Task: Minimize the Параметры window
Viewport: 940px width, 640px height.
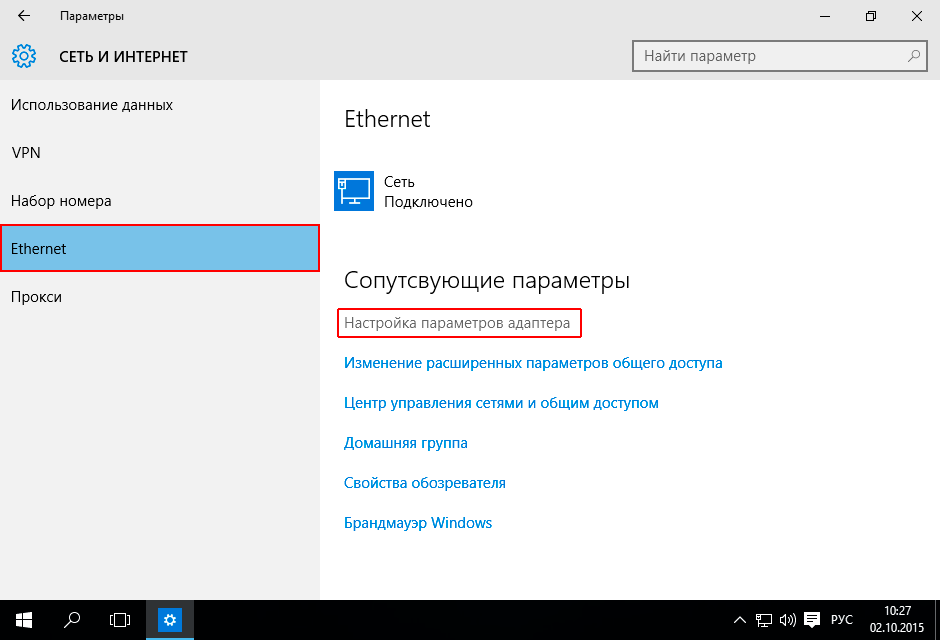Action: [x=825, y=16]
